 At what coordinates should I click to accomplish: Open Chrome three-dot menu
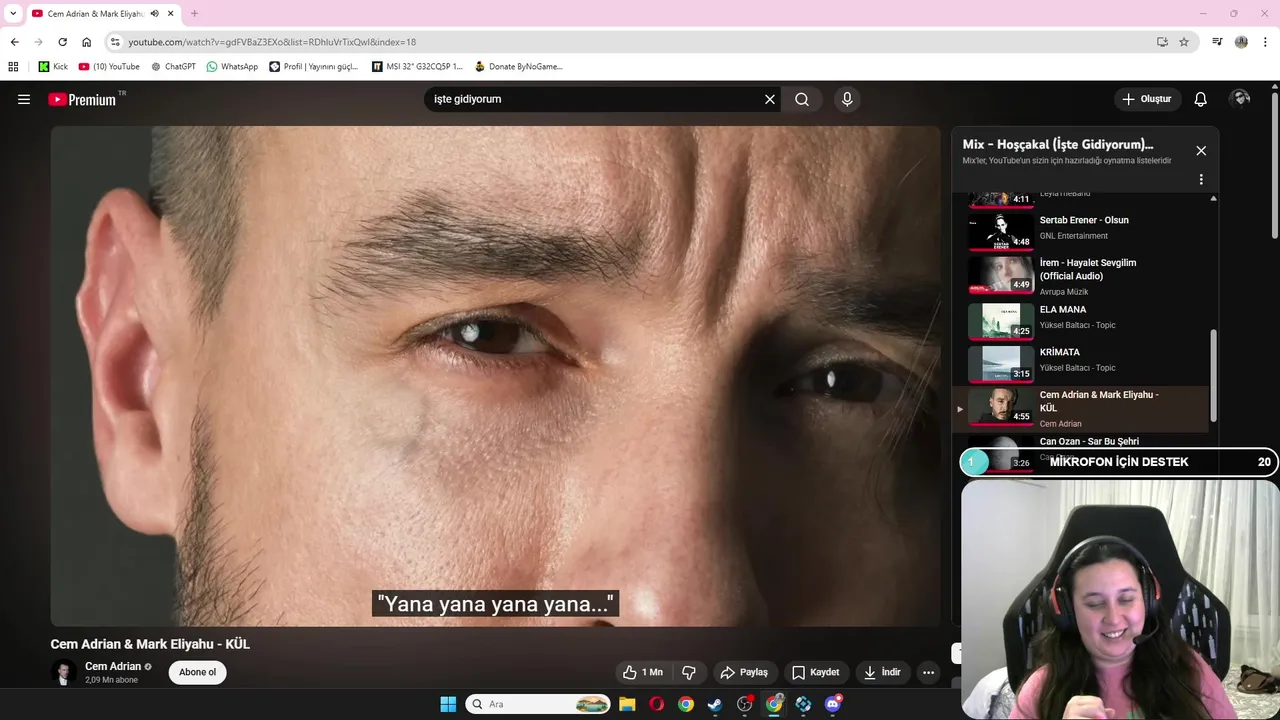[x=1265, y=42]
